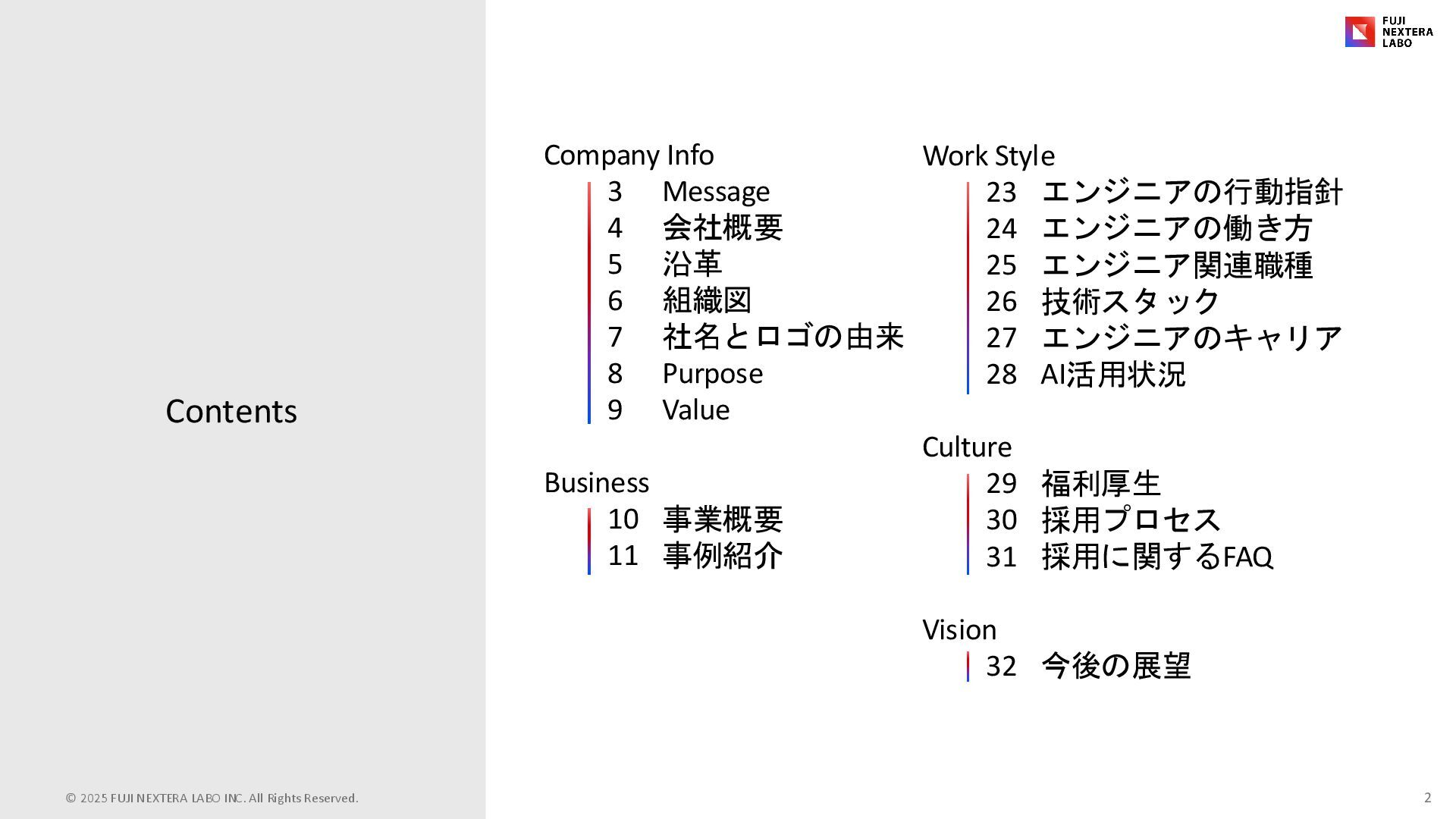Select the エンジニアの働き方 entry
Viewport: 1456px width, 819px height.
click(1176, 229)
